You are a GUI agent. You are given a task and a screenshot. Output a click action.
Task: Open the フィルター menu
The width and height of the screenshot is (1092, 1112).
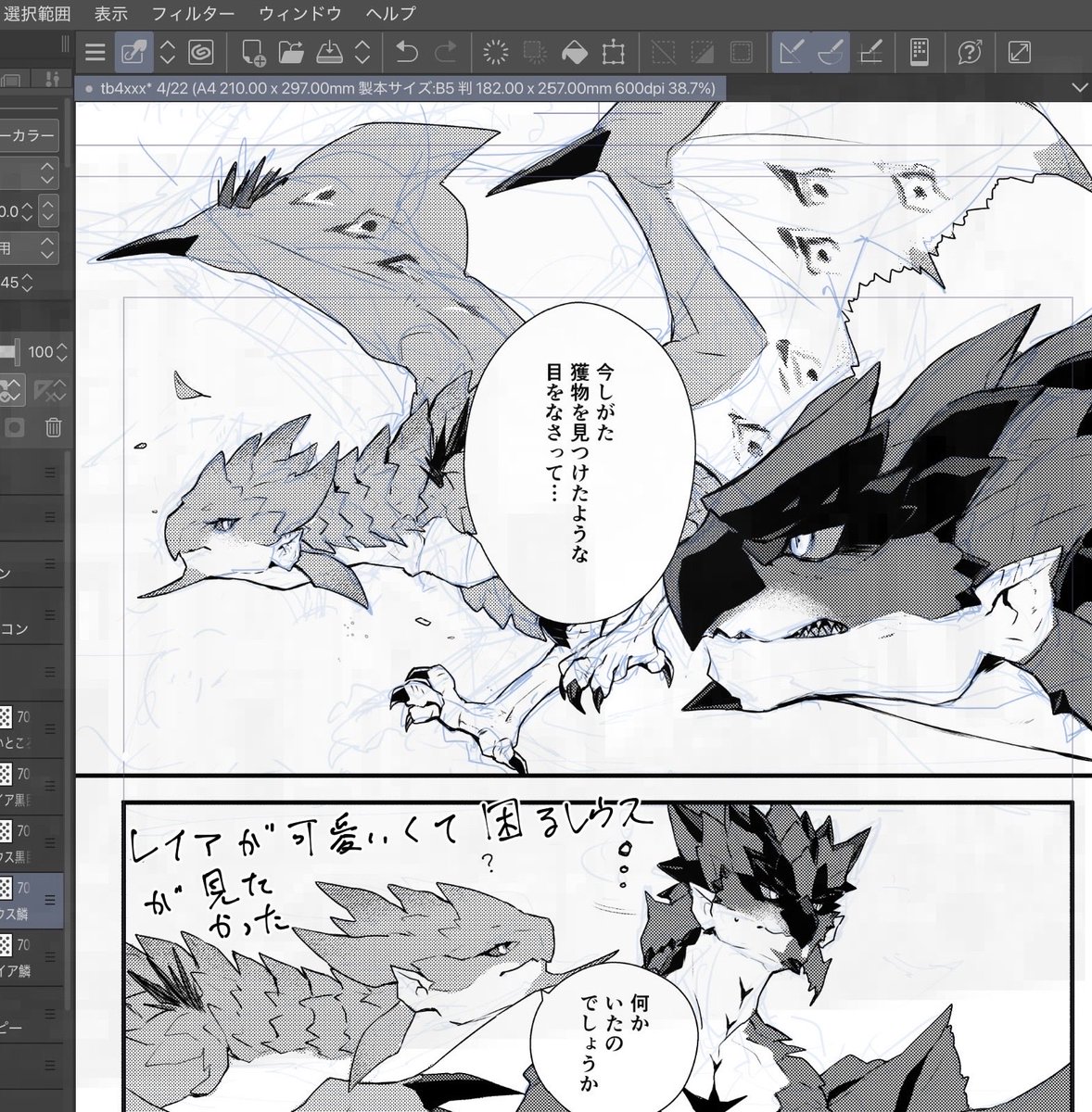coord(193,13)
